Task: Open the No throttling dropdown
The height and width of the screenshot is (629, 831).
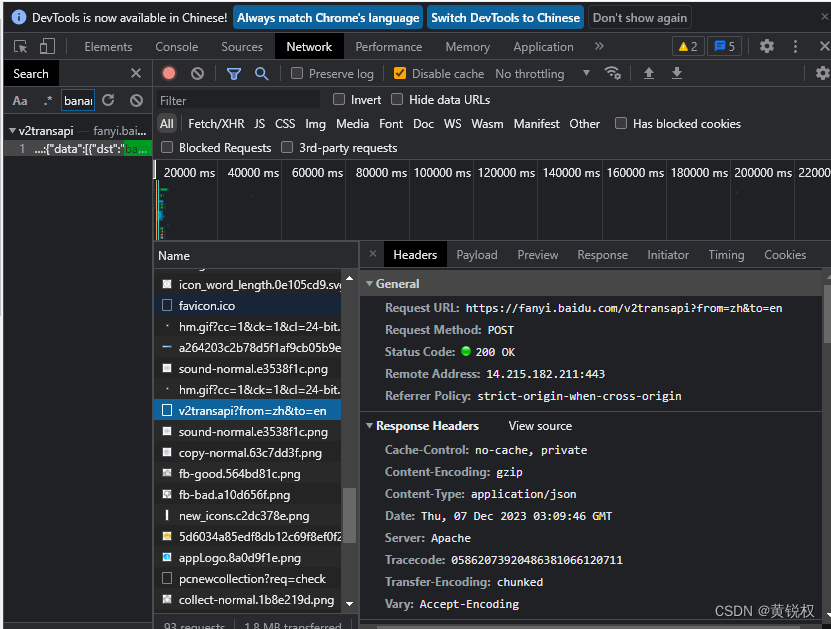Action: [542, 74]
